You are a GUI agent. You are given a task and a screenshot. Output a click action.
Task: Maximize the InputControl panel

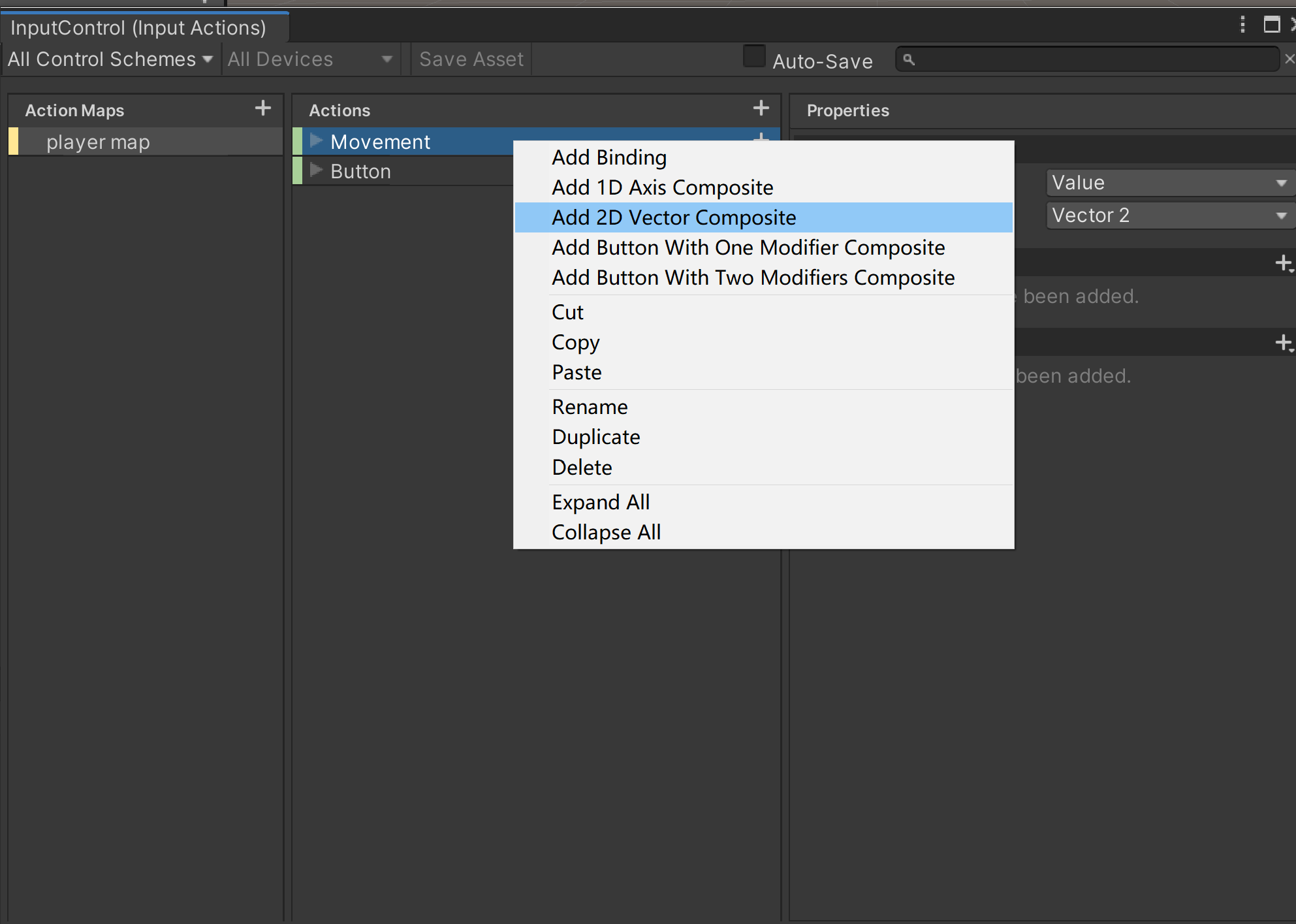pos(1271,25)
